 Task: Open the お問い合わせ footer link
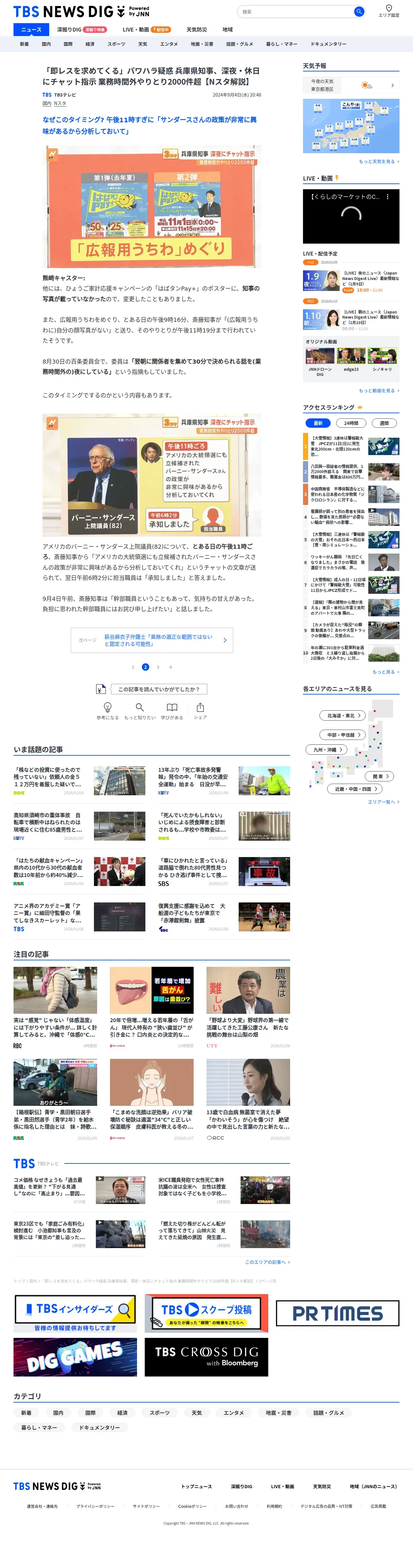tap(237, 1507)
